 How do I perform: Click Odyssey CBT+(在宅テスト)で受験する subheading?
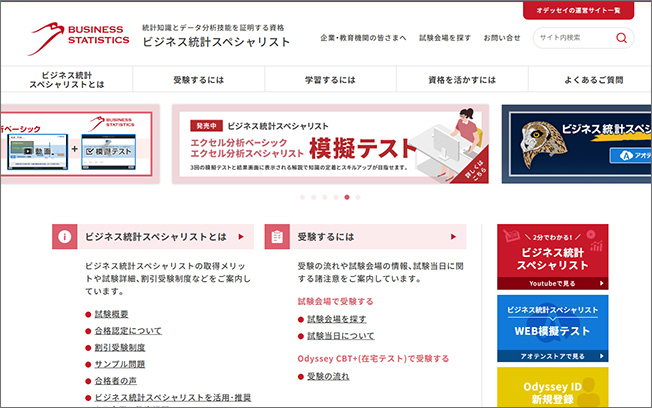[x=373, y=359]
